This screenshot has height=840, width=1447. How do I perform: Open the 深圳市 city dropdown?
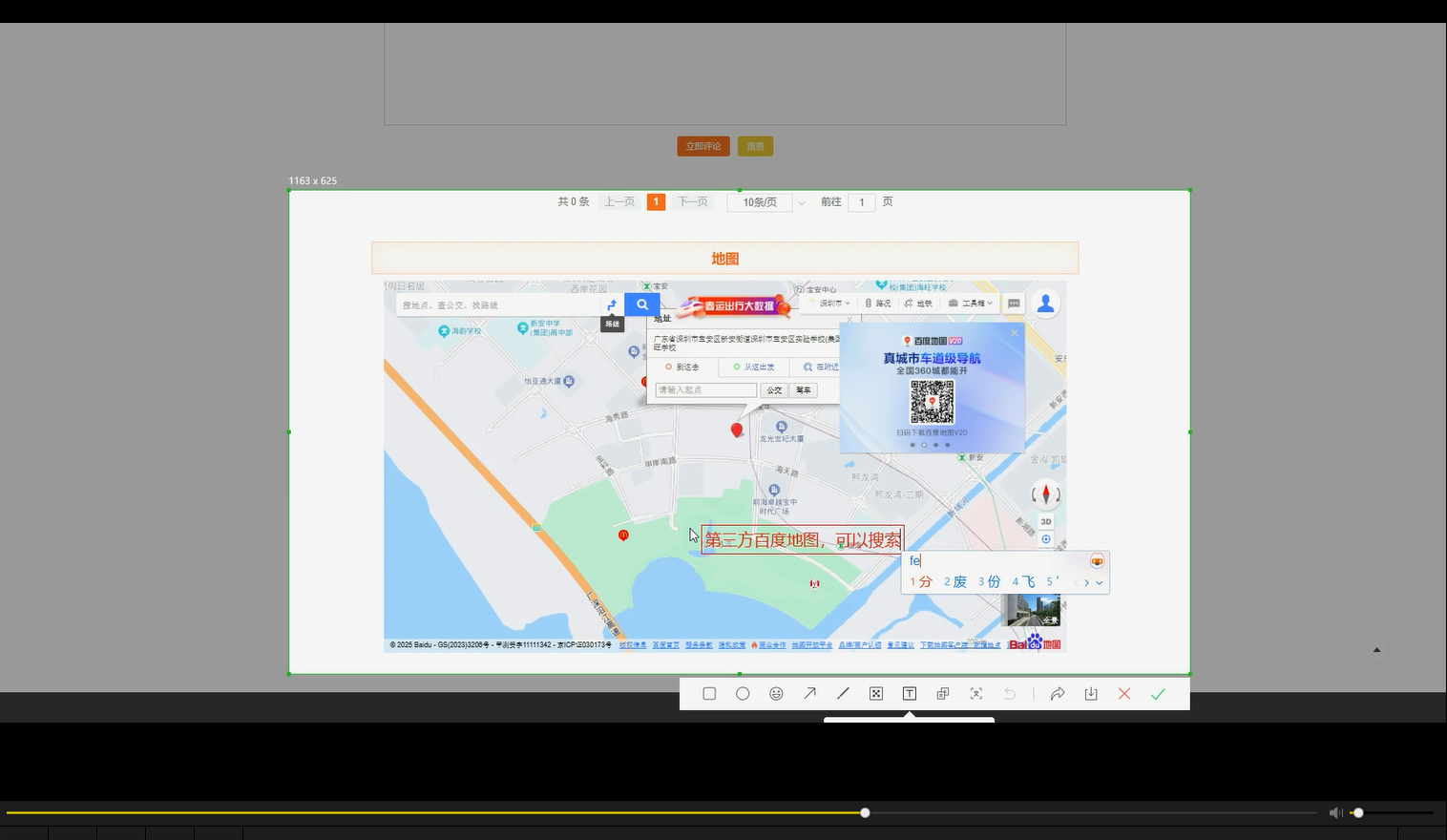point(832,304)
